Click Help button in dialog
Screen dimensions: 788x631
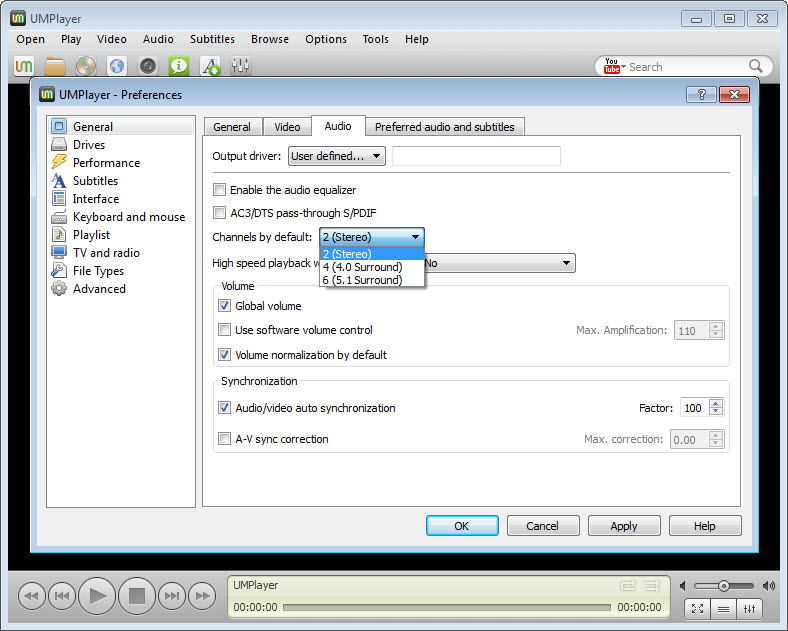click(705, 525)
